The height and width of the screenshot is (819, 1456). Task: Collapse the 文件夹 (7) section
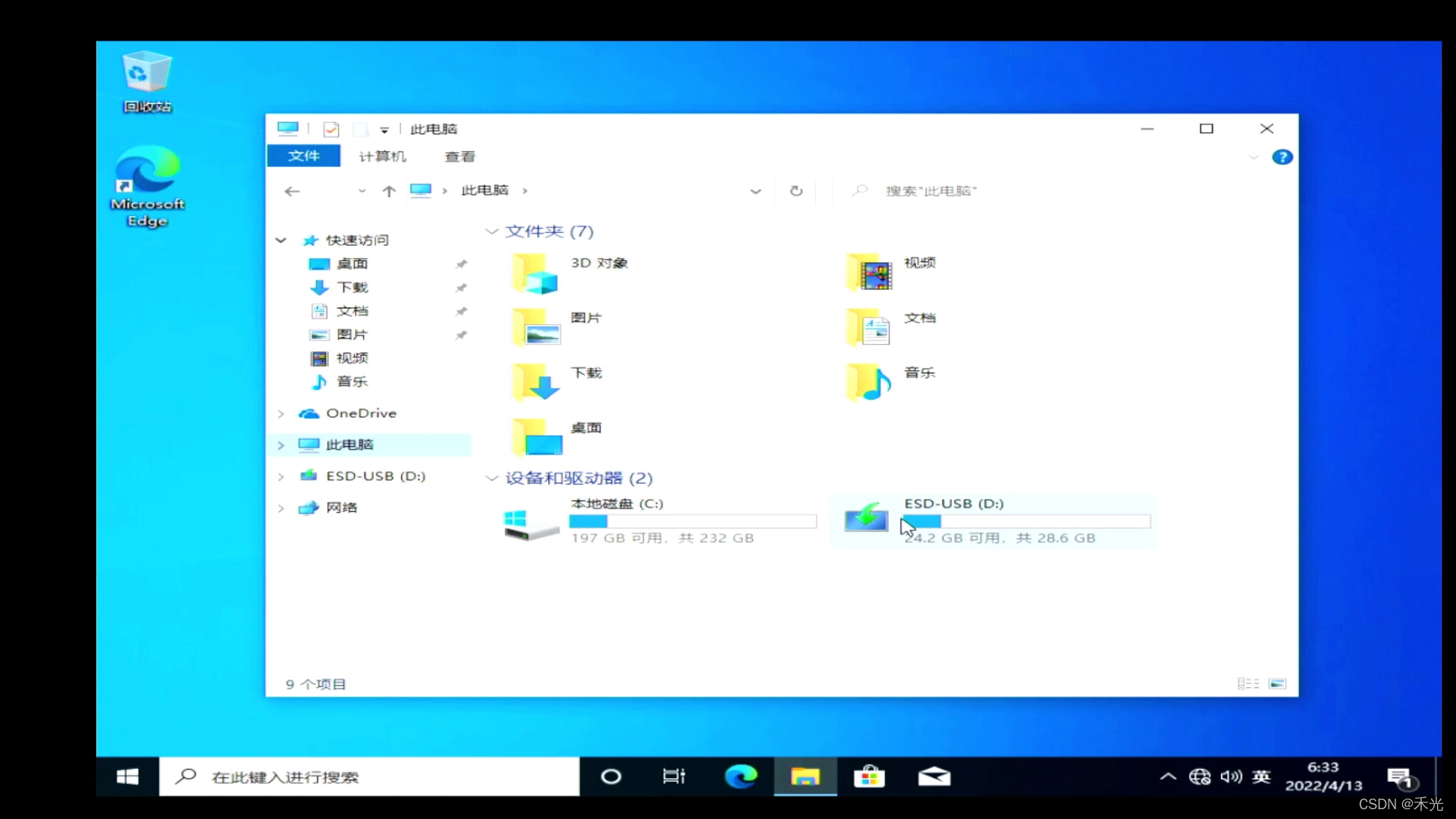(x=492, y=231)
